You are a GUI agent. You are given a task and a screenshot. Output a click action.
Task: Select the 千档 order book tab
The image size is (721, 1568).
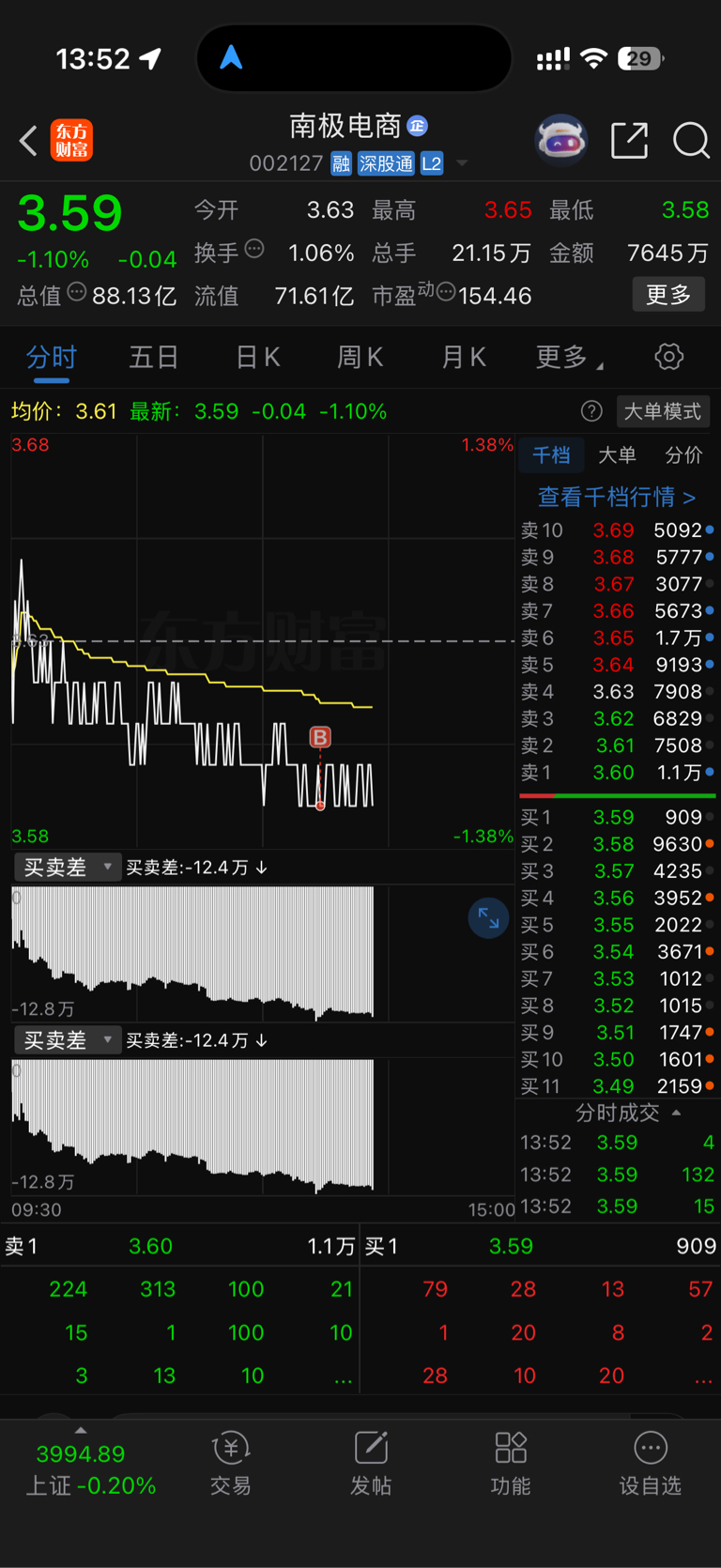[x=551, y=455]
